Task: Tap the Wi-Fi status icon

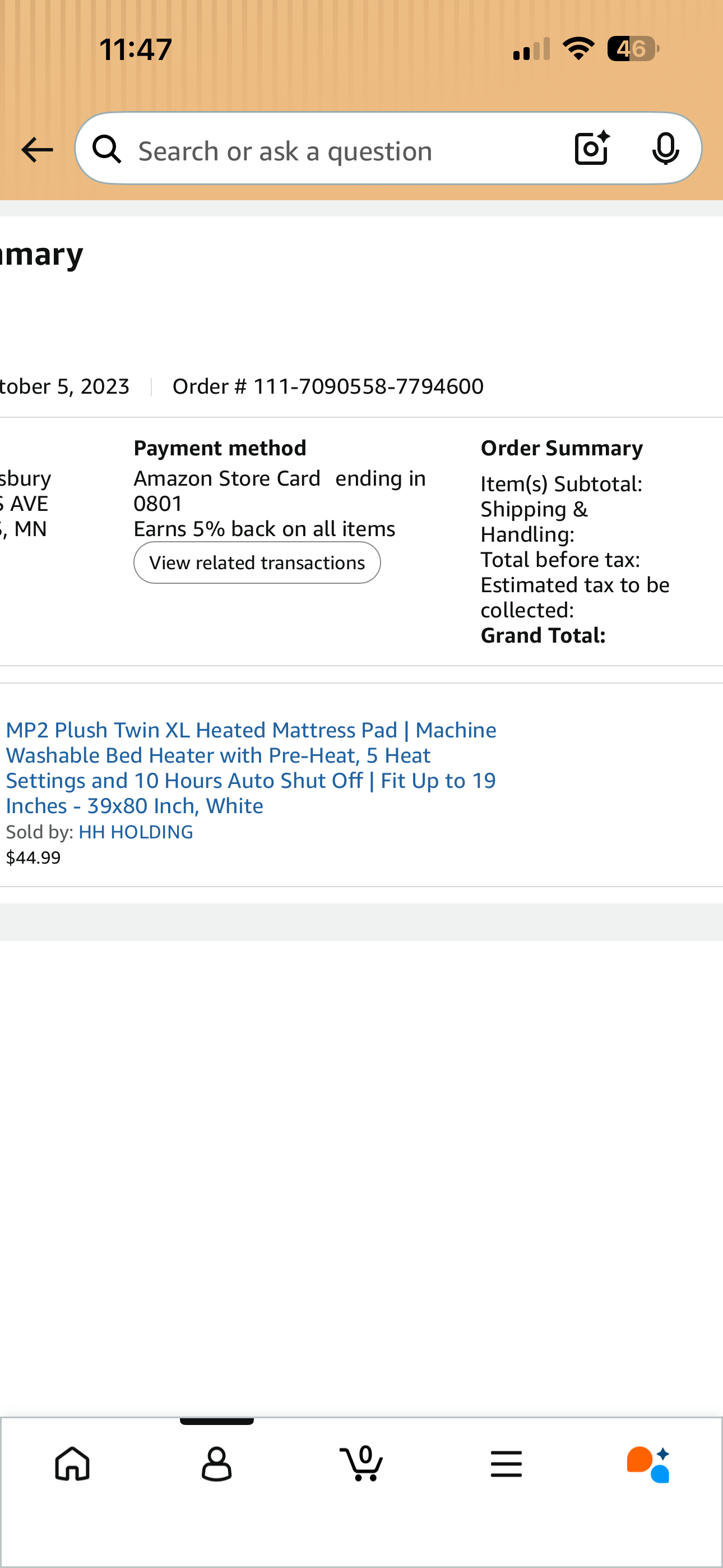Action: pyautogui.click(x=579, y=48)
